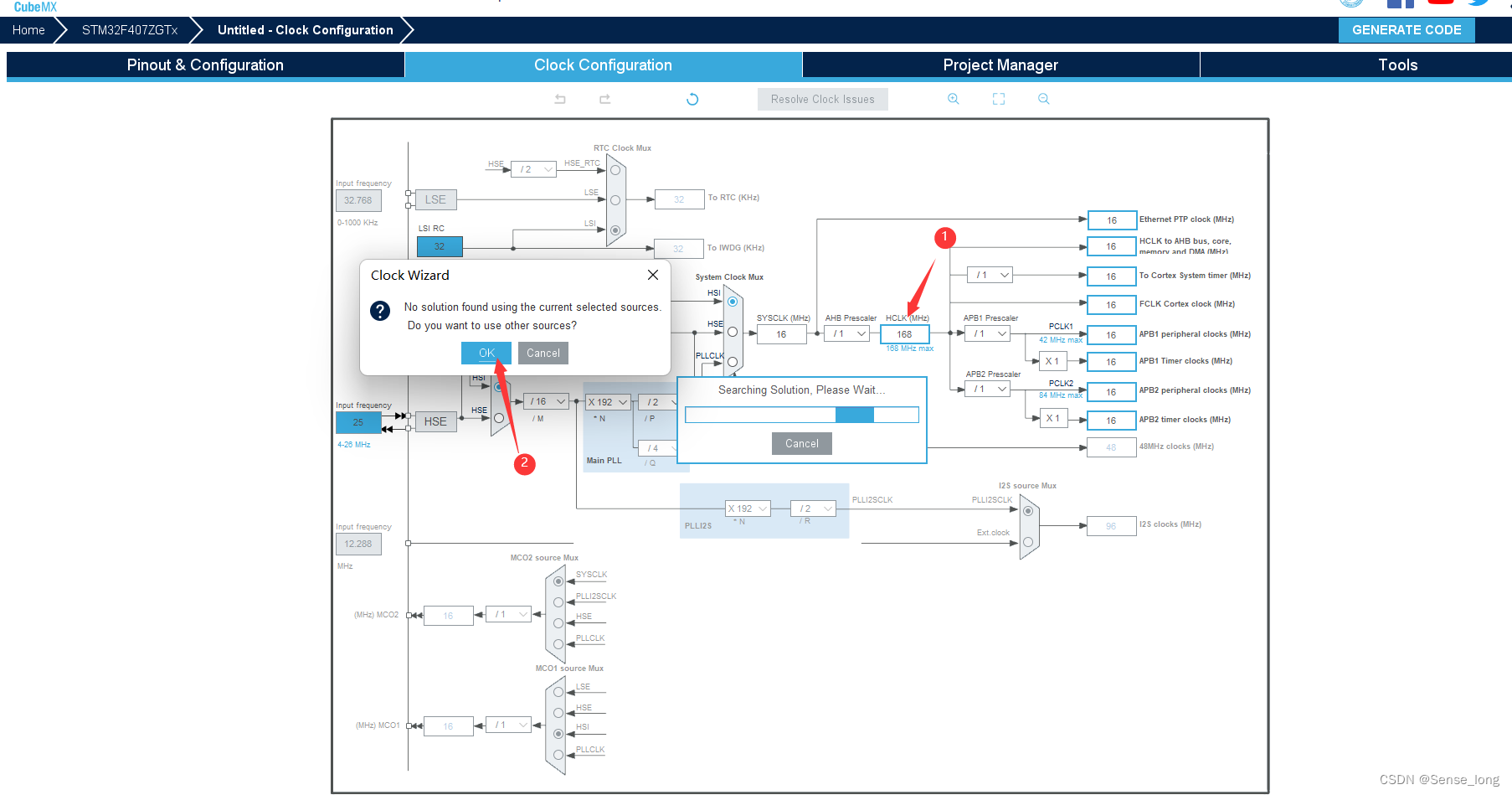Click Resolve Clock Issues
Image resolution: width=1512 pixels, height=795 pixels.
coord(823,99)
